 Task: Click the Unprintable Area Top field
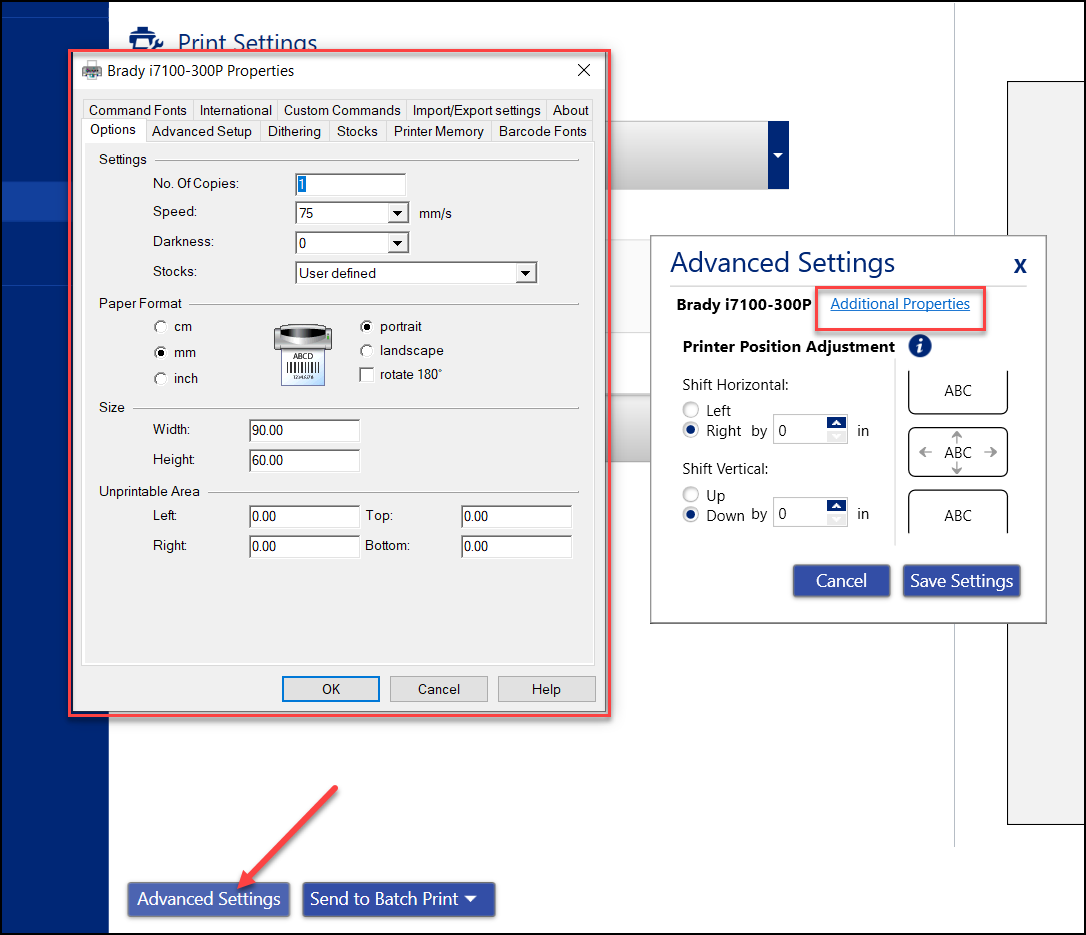pyautogui.click(x=517, y=517)
